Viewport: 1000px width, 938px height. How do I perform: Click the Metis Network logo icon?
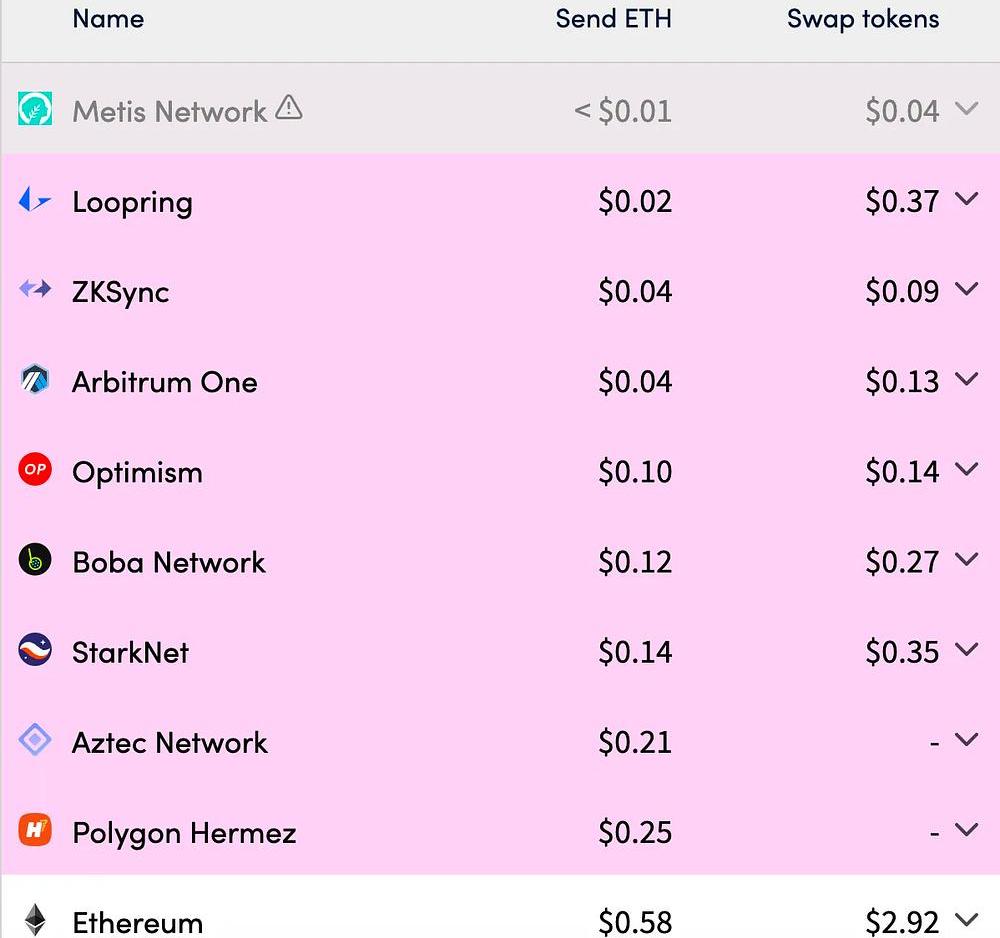click(35, 110)
